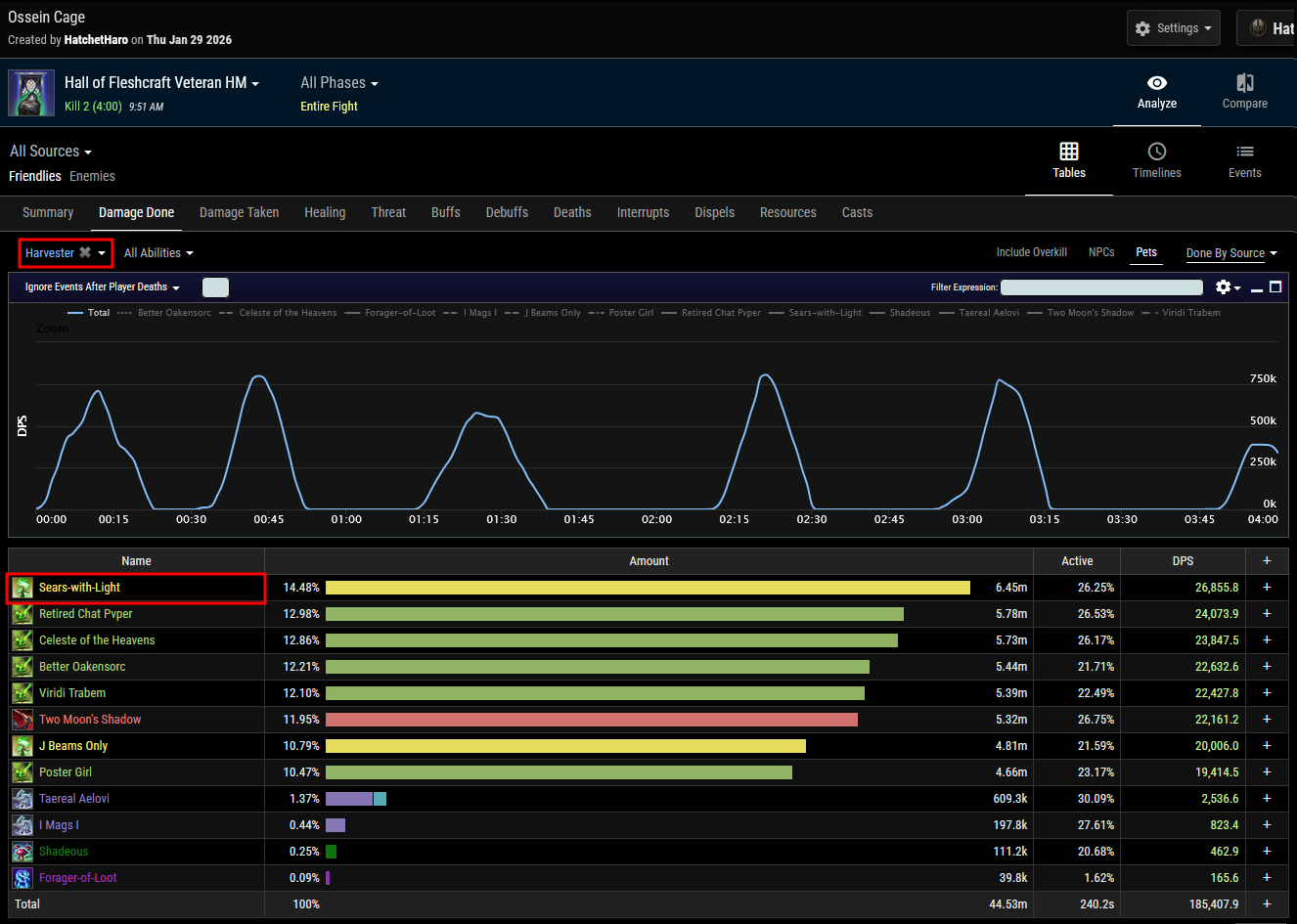The height and width of the screenshot is (924, 1297).
Task: Remove the Harvester filter with X
Action: 85,252
